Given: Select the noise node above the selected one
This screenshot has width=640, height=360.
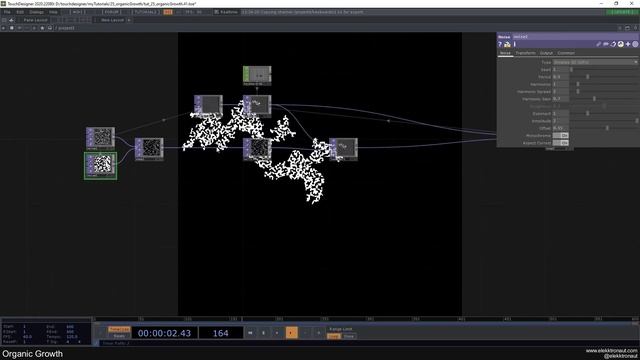Looking at the screenshot, I should pos(100,138).
